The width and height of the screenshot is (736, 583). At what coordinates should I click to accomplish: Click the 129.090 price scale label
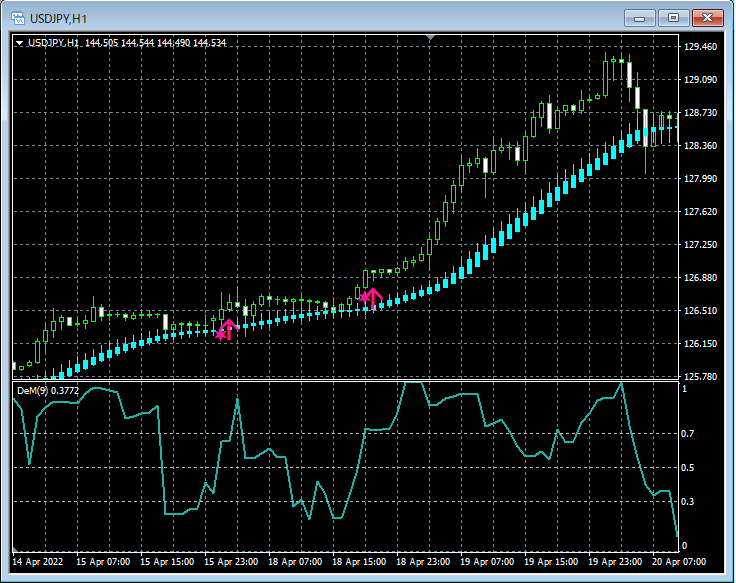[700, 79]
